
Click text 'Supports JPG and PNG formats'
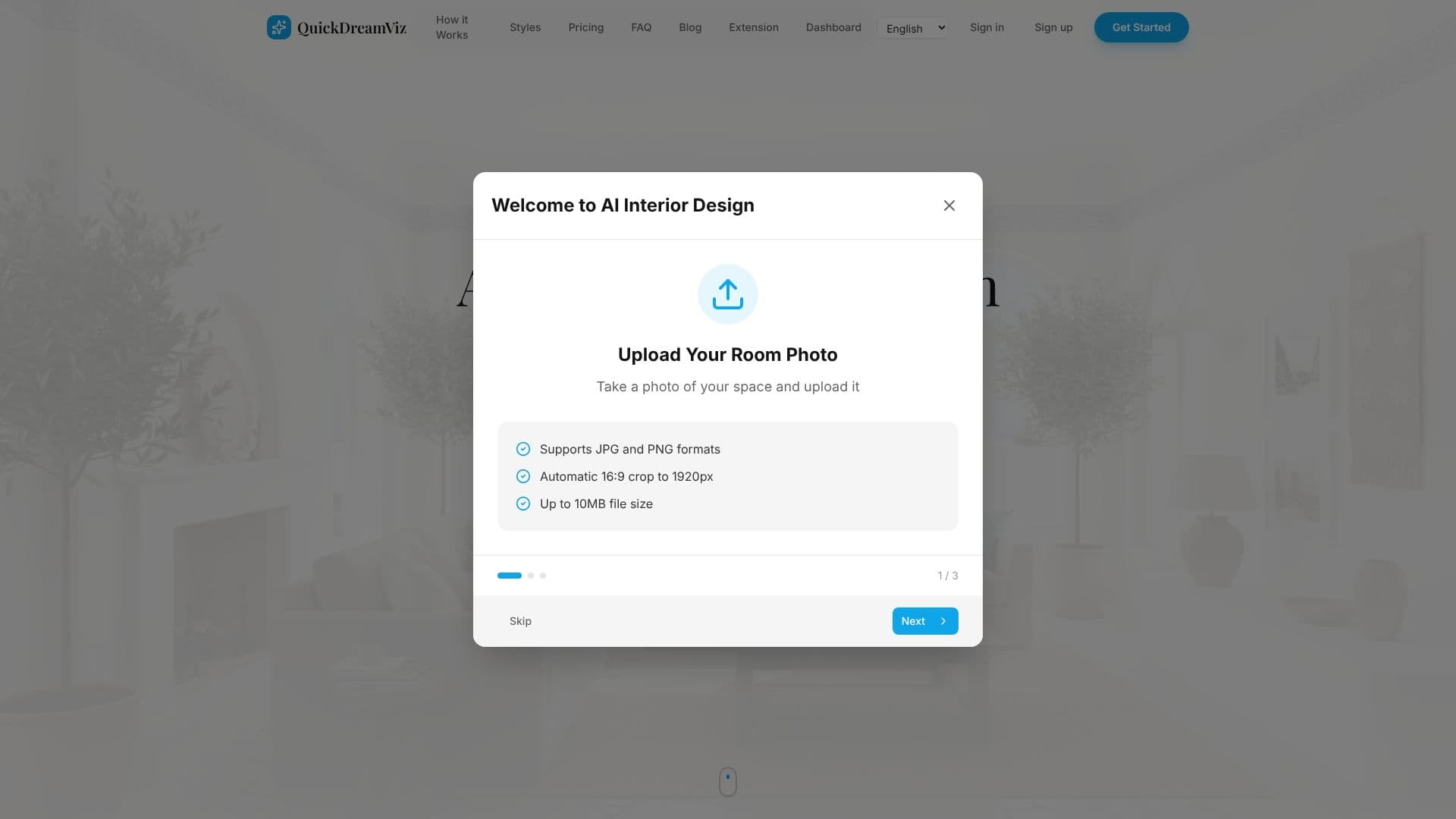coord(629,449)
